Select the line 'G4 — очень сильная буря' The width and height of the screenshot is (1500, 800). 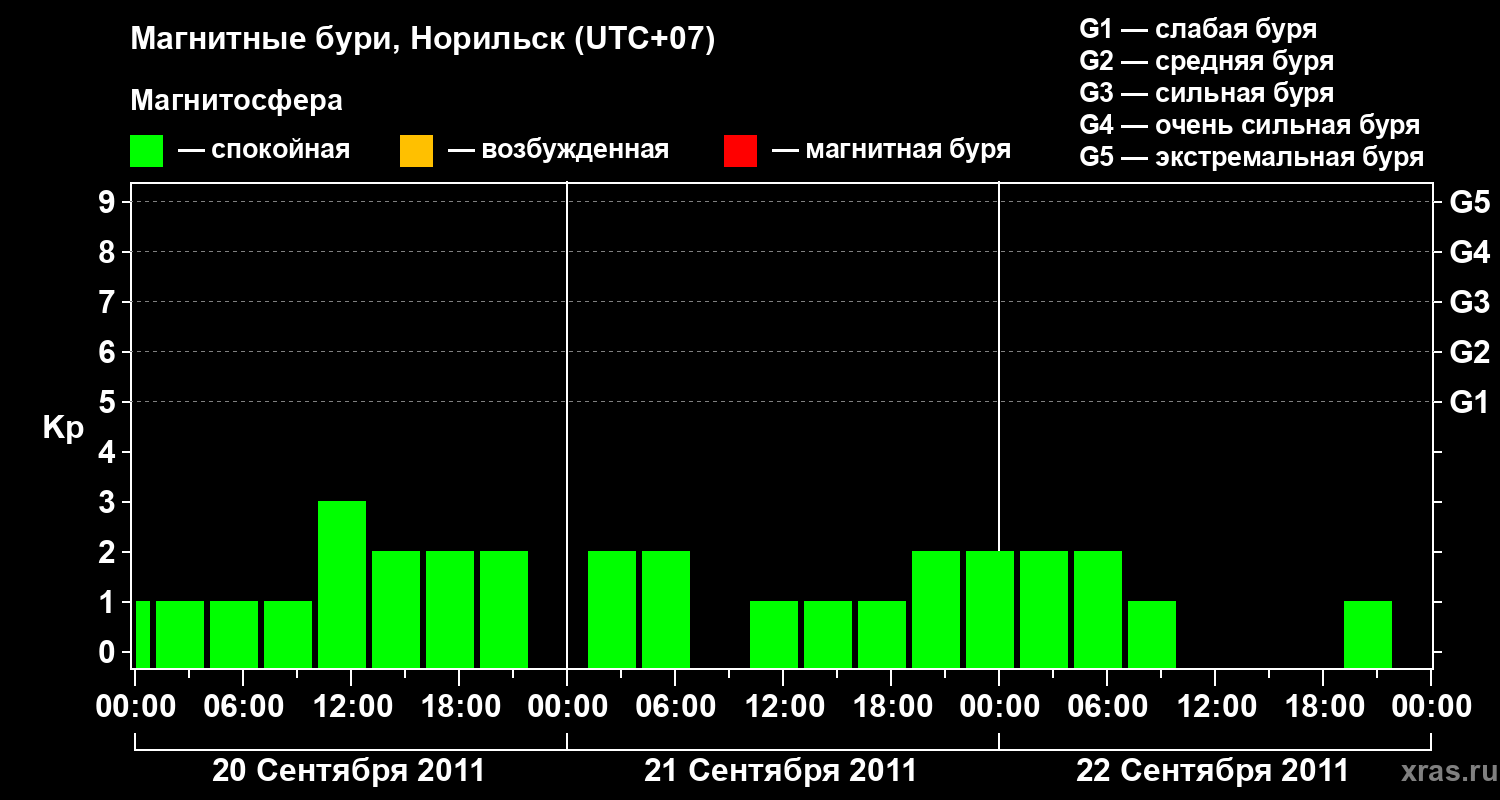[1250, 125]
